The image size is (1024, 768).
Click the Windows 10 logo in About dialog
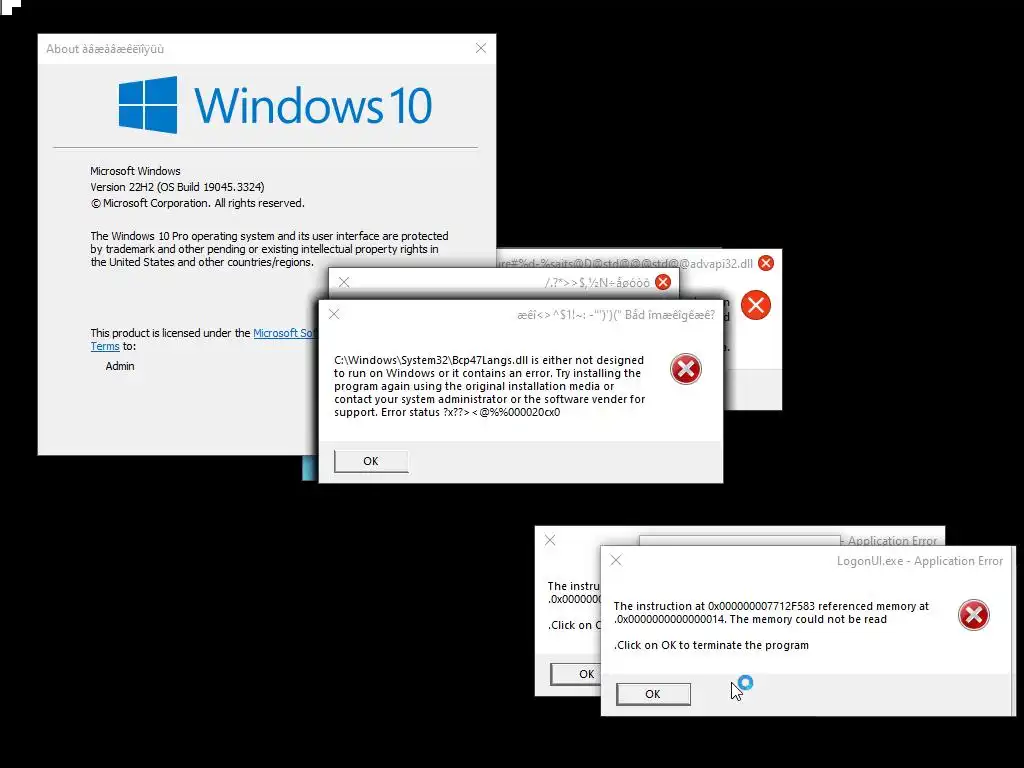[x=275, y=104]
